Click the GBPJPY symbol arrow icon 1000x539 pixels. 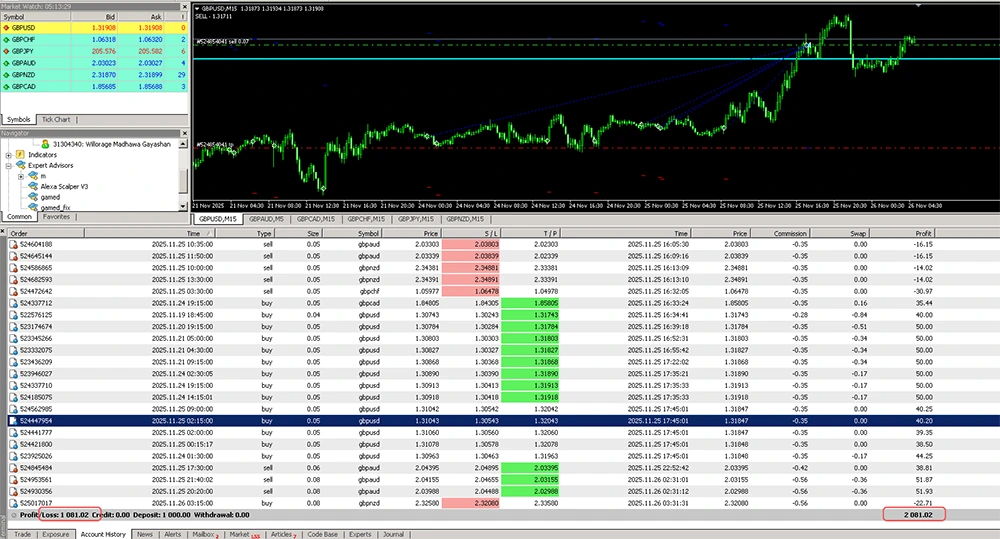click(8, 51)
